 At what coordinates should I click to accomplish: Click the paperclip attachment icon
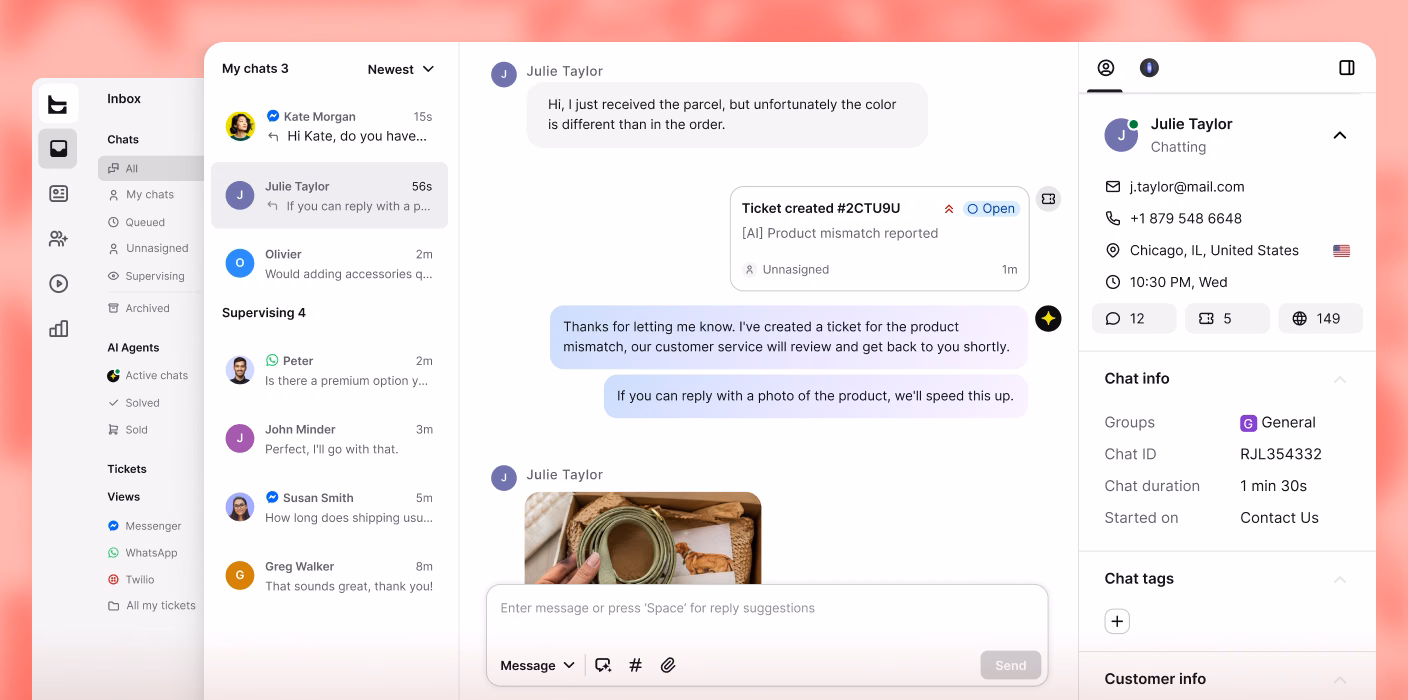pos(668,665)
